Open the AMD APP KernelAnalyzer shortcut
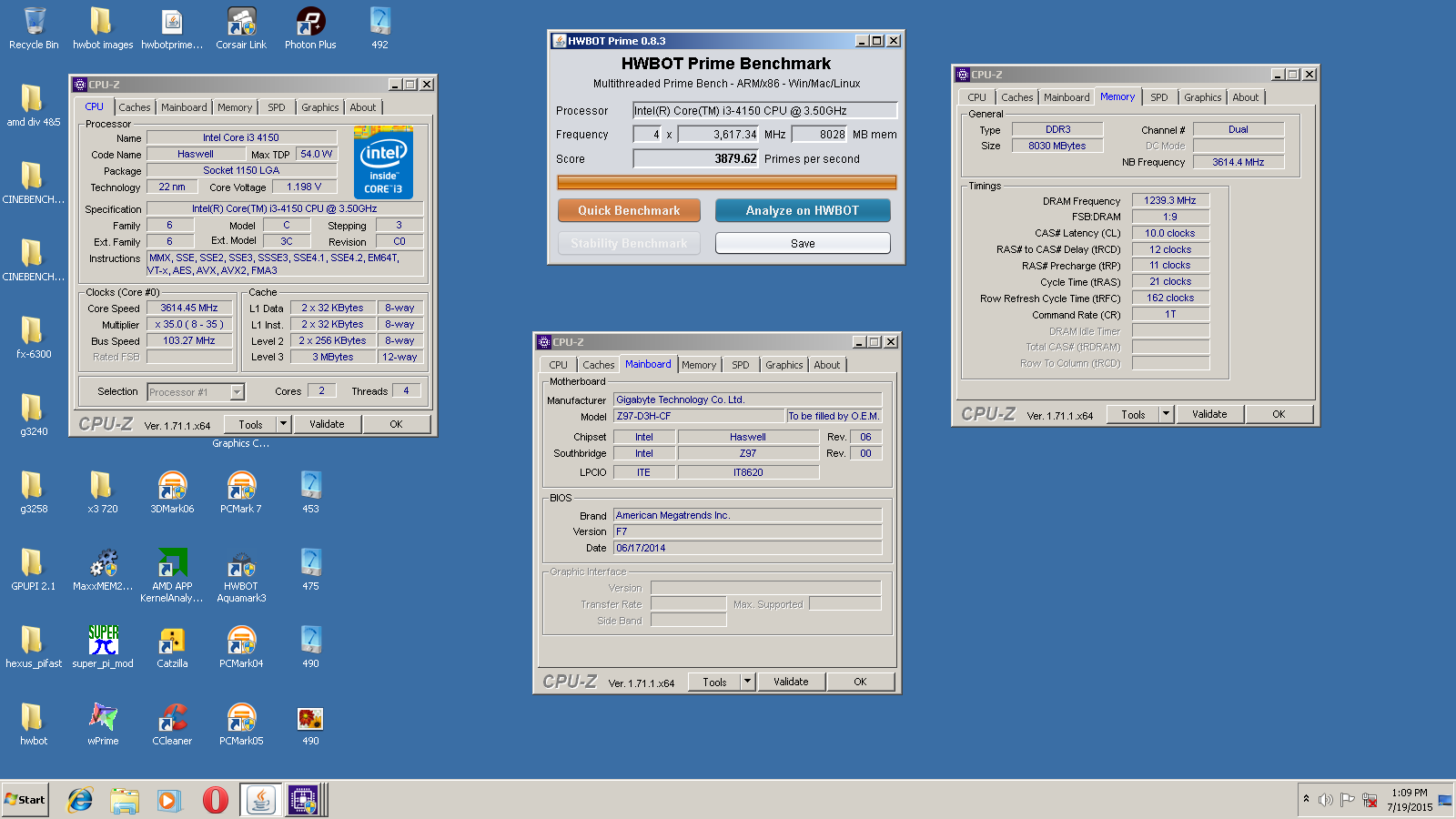Viewport: 1456px width, 819px height. [x=172, y=575]
